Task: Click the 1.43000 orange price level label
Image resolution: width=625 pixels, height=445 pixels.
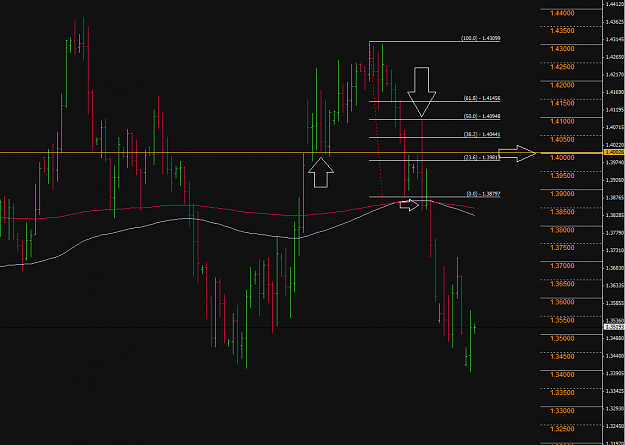Action: (562, 49)
